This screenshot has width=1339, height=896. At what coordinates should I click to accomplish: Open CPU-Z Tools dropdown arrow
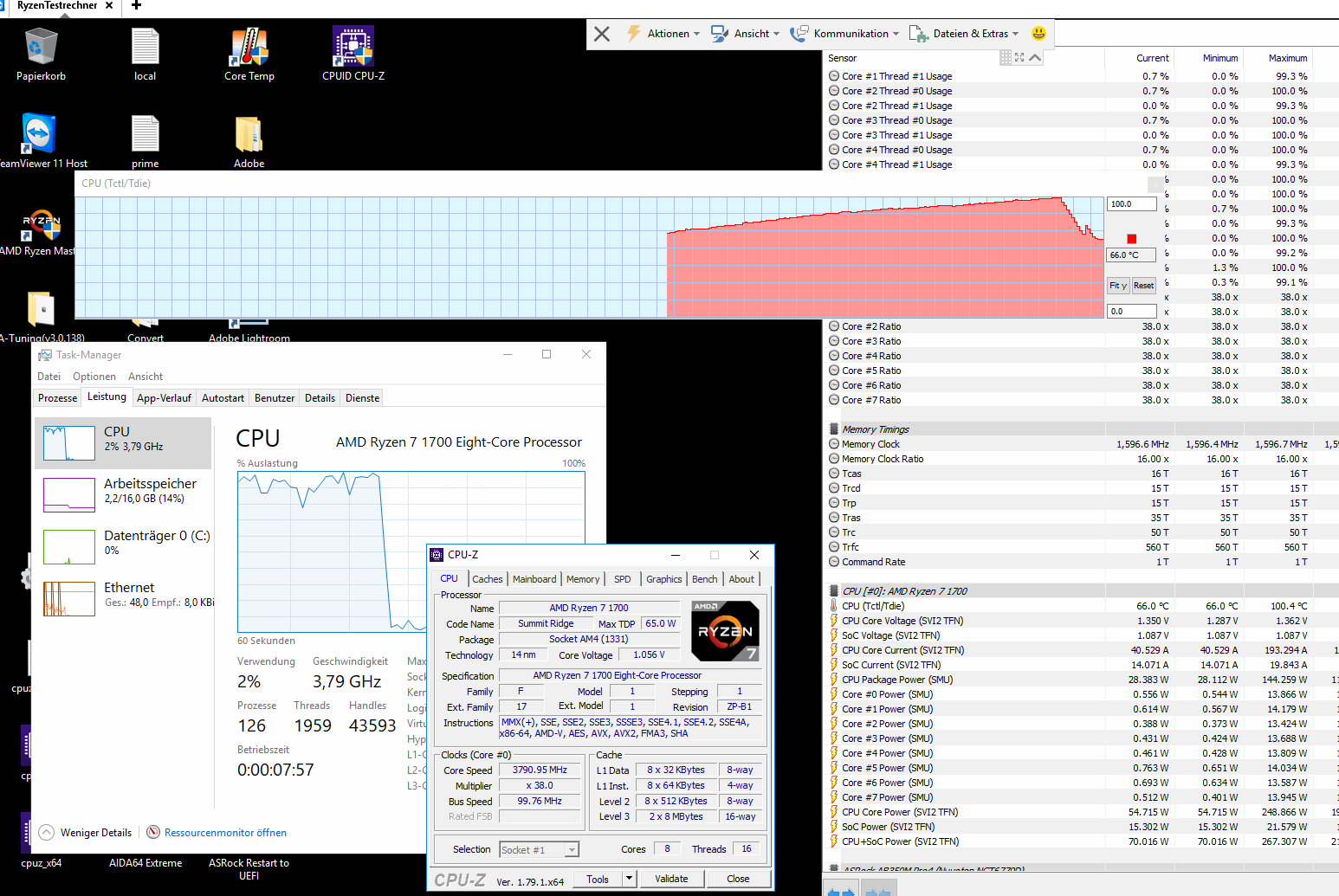[630, 879]
